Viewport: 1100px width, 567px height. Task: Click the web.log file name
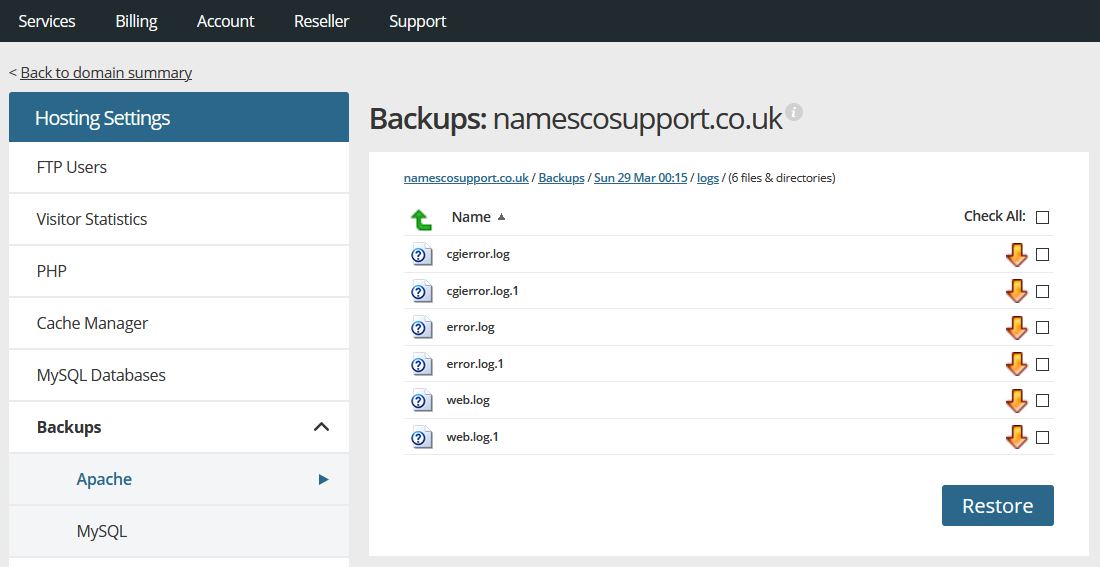pyautogui.click(x=468, y=400)
